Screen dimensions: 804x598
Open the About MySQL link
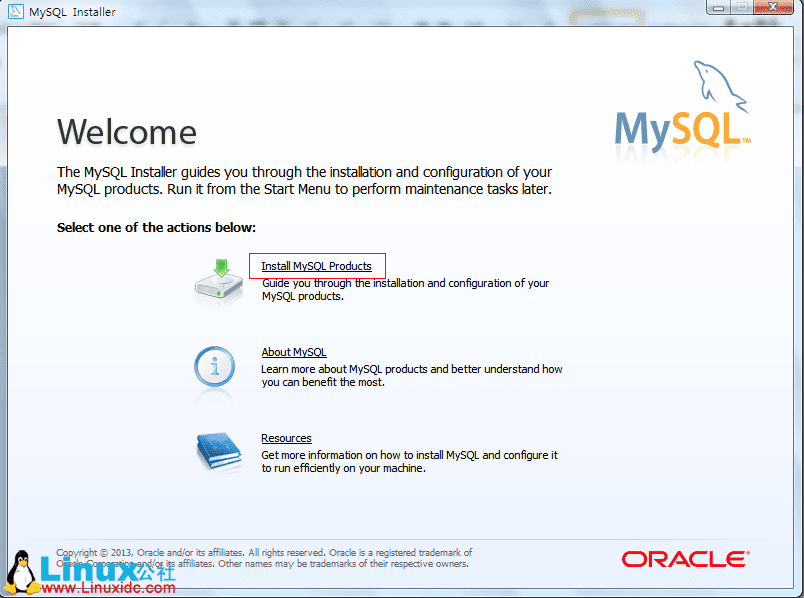pos(294,351)
